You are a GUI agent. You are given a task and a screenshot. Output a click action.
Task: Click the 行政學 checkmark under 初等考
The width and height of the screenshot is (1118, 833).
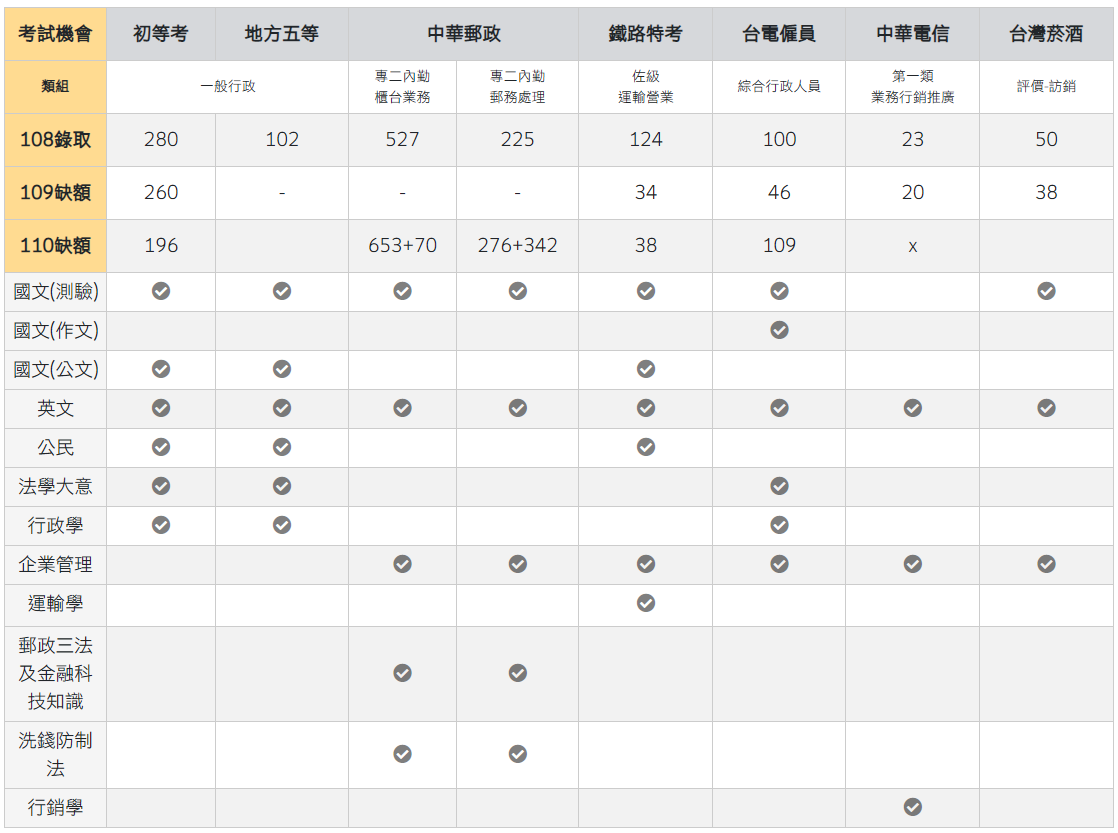pos(161,525)
